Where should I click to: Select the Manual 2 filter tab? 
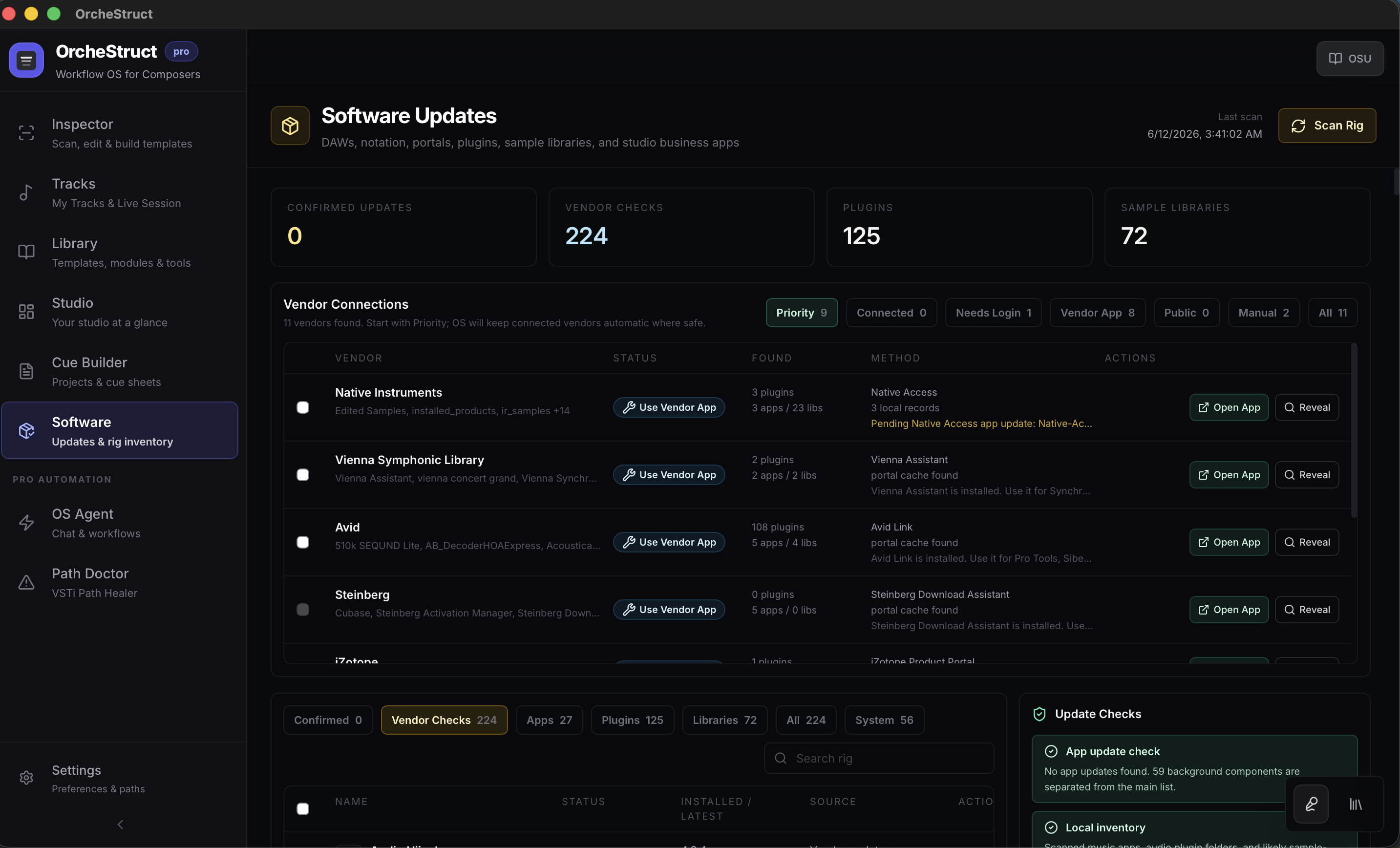[1264, 313]
